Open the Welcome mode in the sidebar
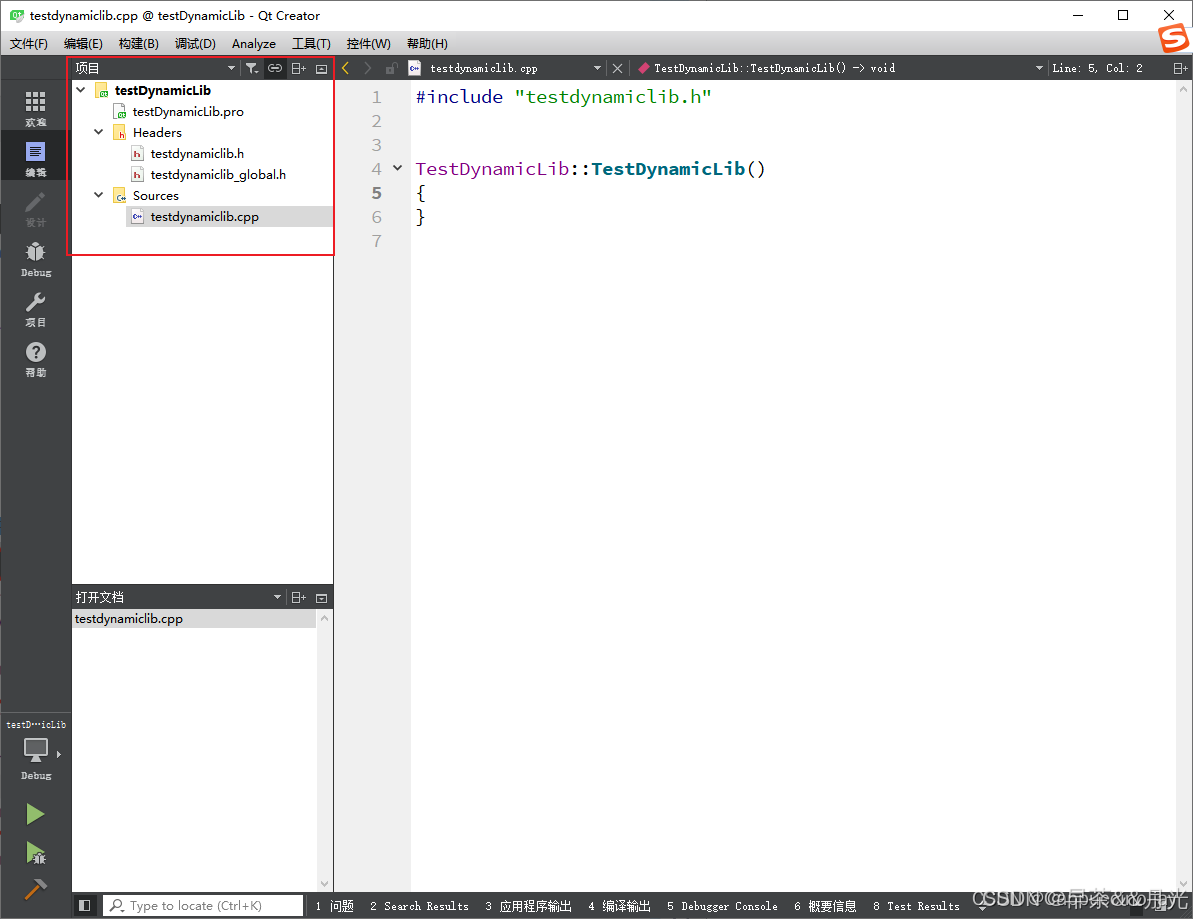This screenshot has height=919, width=1193. tap(36, 109)
